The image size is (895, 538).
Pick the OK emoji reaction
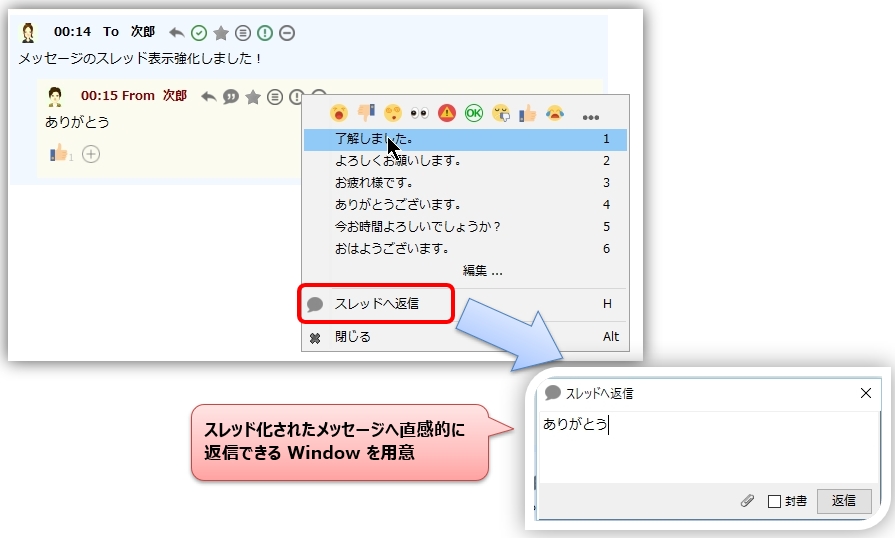[x=473, y=113]
